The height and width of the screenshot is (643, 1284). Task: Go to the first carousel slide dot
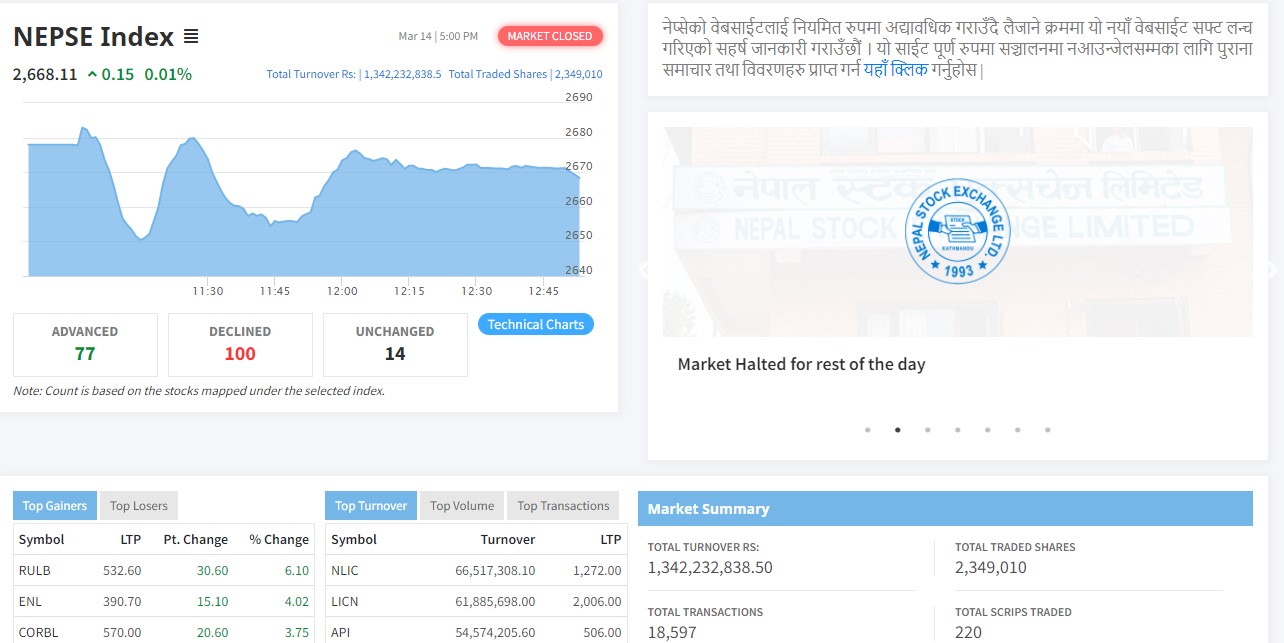(x=867, y=430)
